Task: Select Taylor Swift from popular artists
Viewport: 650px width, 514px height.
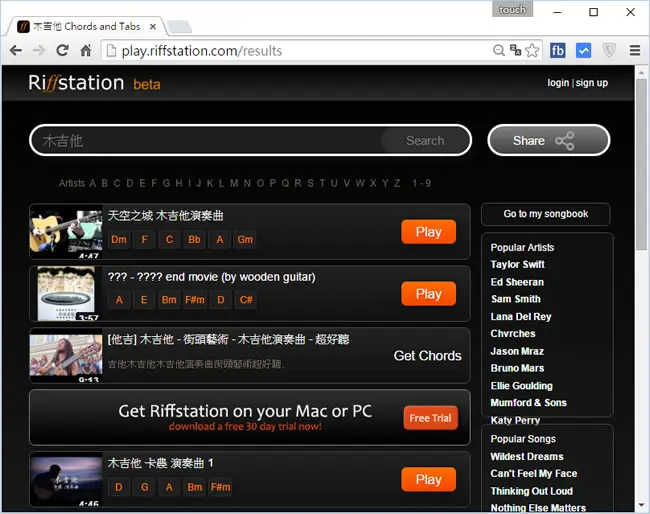Action: point(517,264)
